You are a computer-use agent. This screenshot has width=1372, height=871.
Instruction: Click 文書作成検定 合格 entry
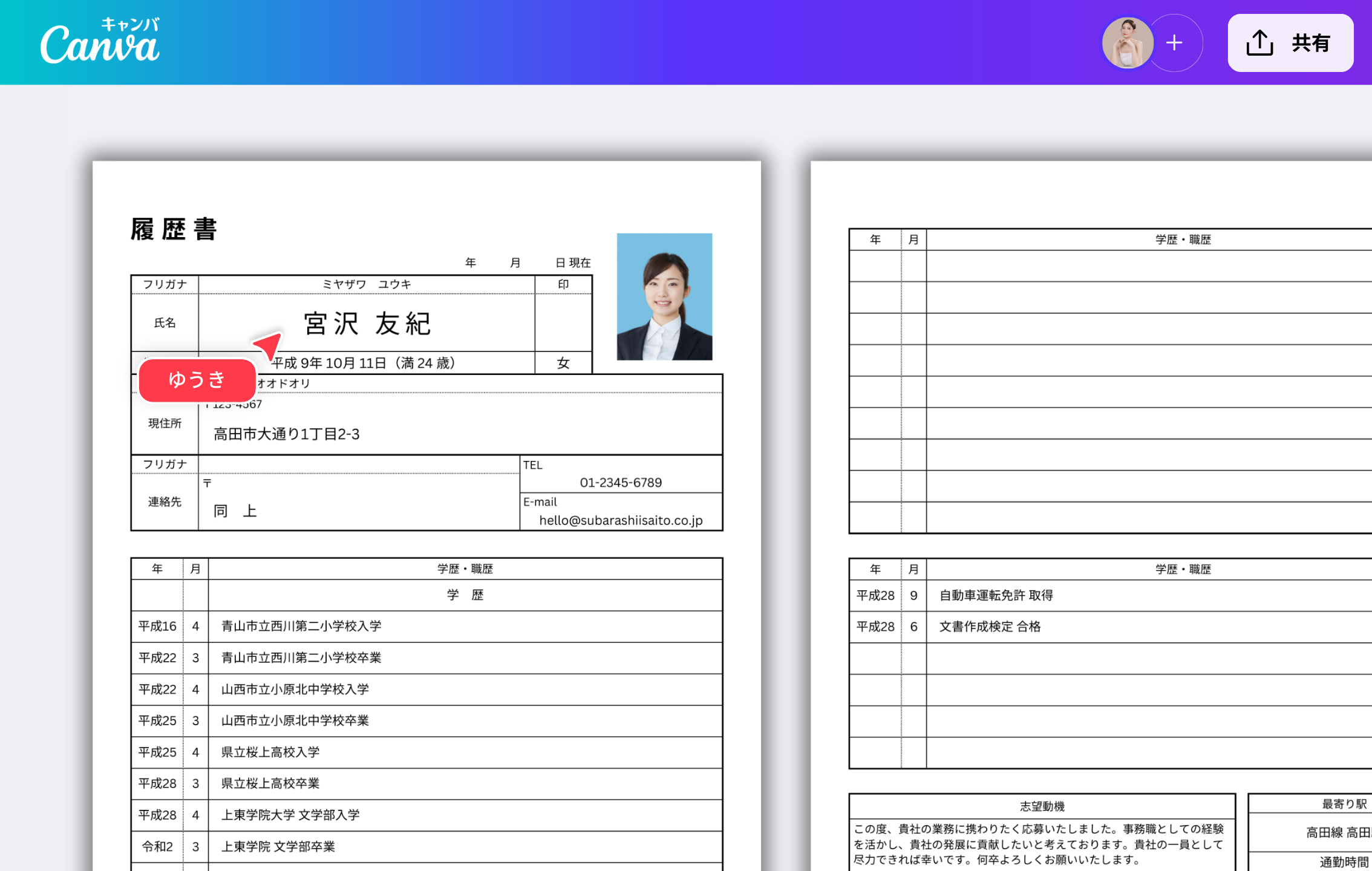tap(990, 627)
